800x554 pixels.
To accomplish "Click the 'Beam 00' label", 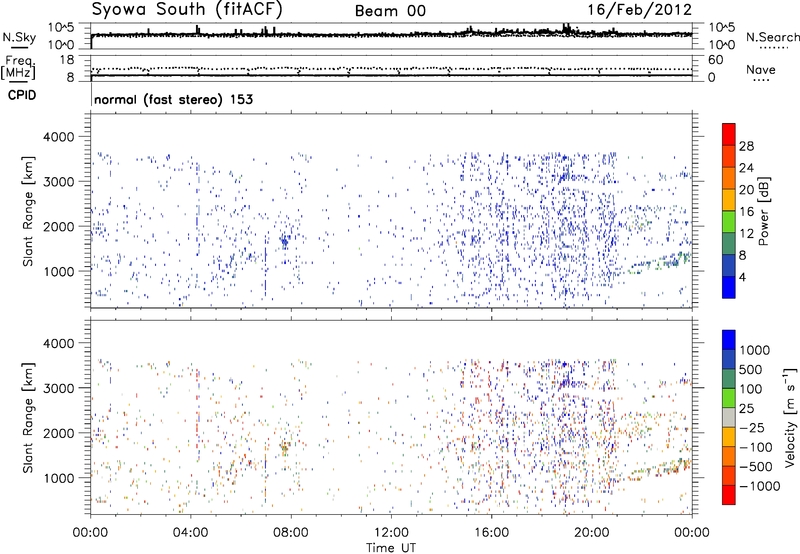I will point(390,11).
